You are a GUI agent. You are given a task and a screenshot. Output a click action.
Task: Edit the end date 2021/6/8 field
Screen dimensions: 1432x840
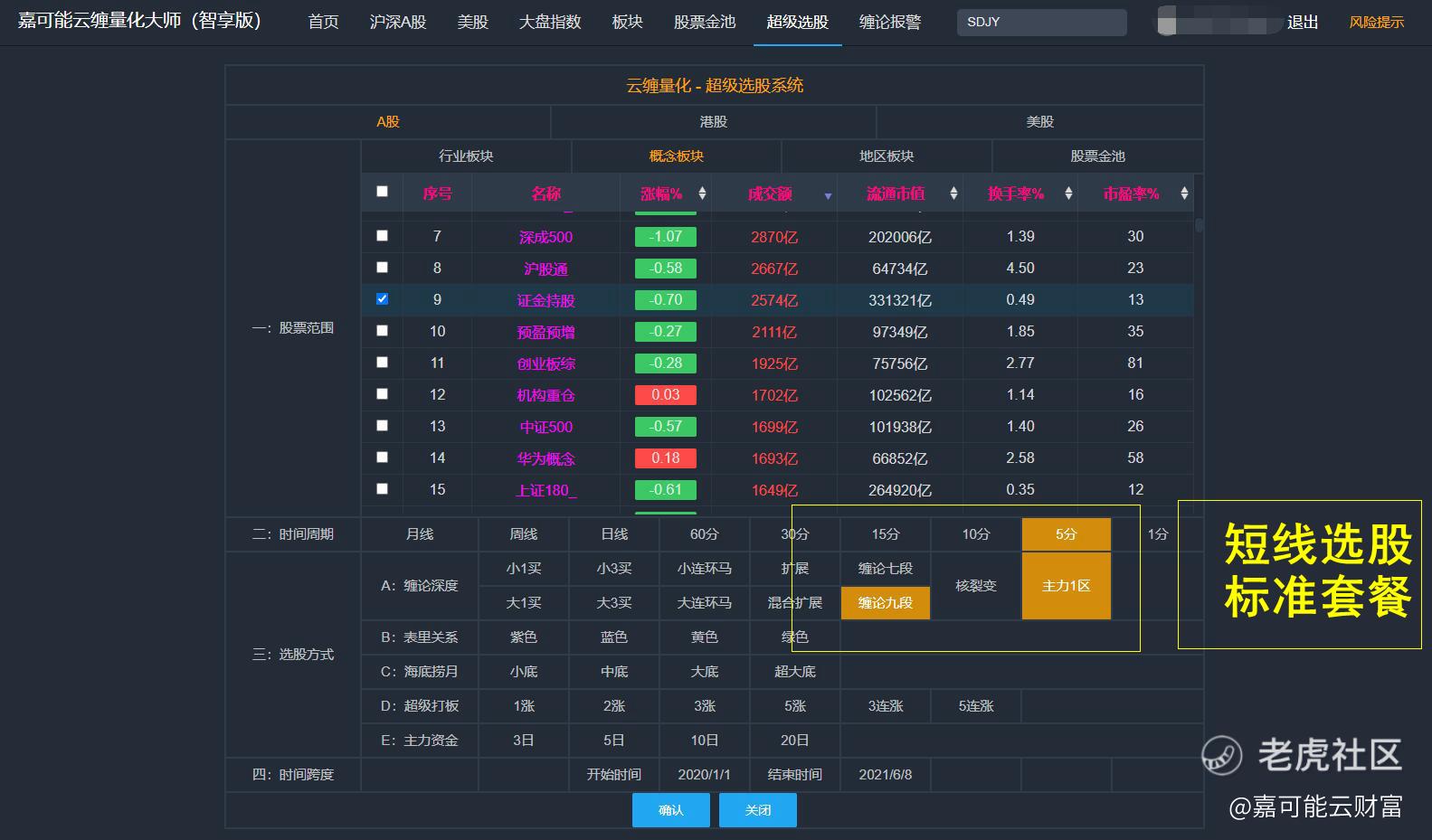pyautogui.click(x=886, y=775)
